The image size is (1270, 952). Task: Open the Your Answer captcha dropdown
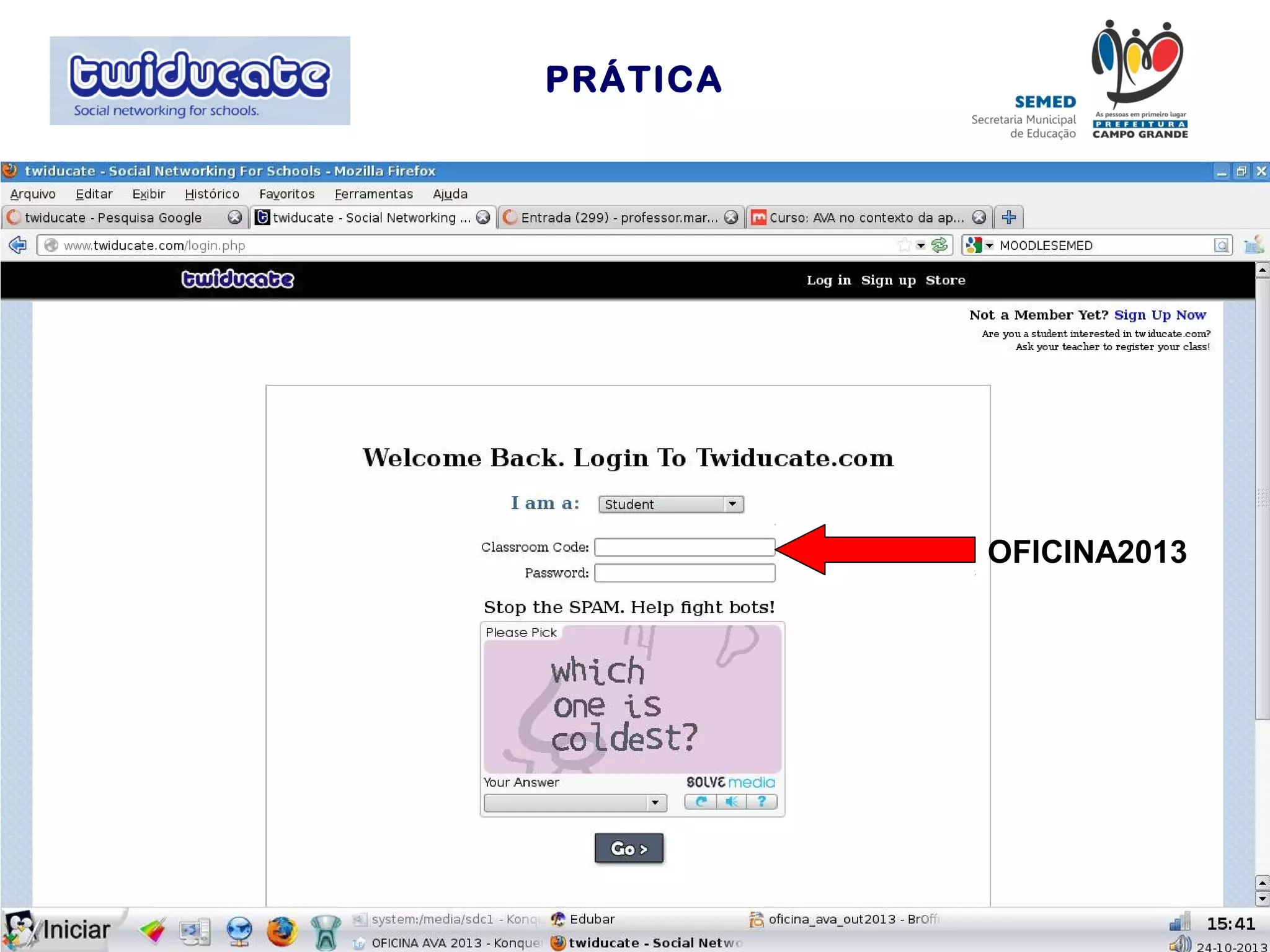(575, 803)
